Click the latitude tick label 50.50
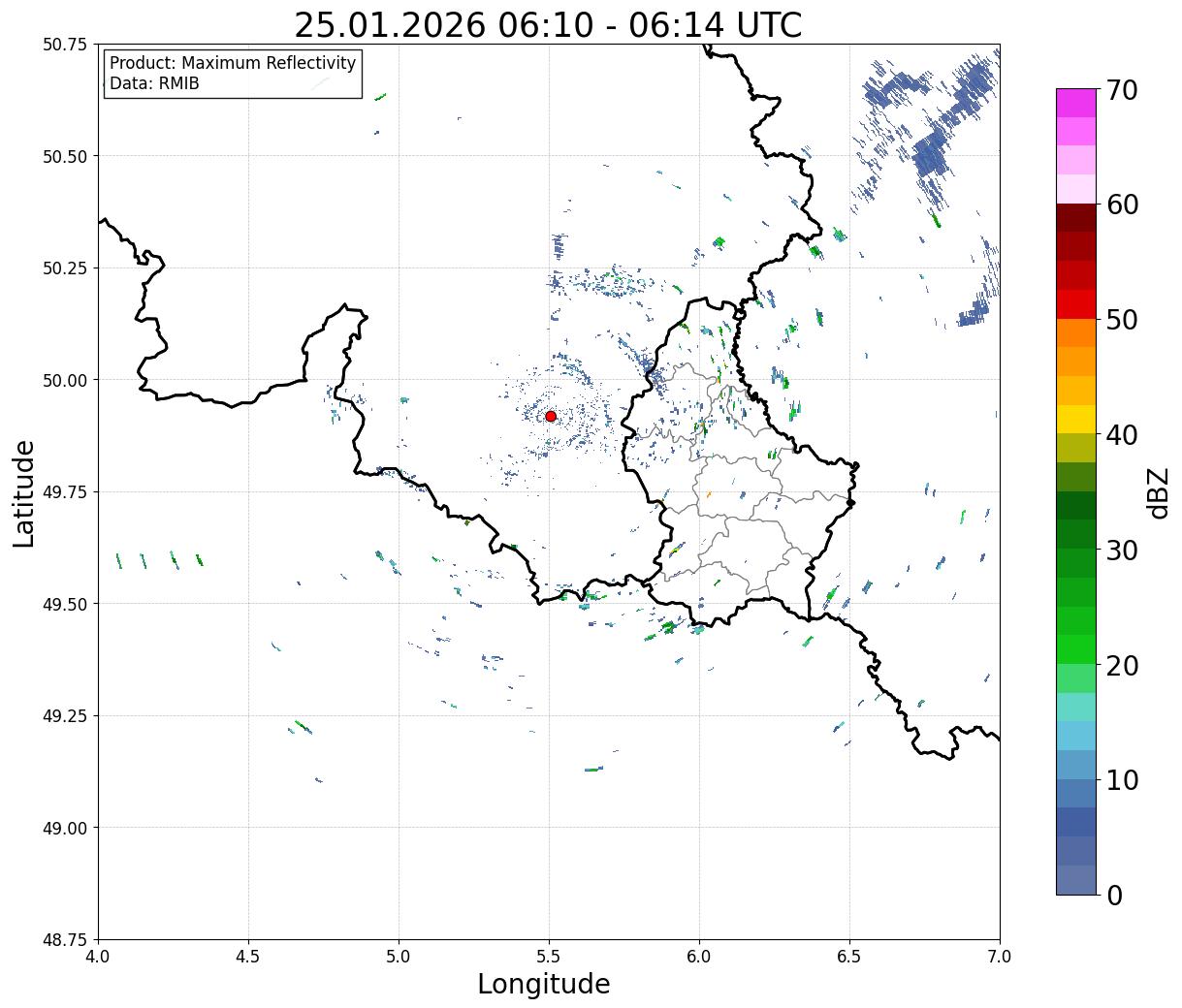 [64, 156]
